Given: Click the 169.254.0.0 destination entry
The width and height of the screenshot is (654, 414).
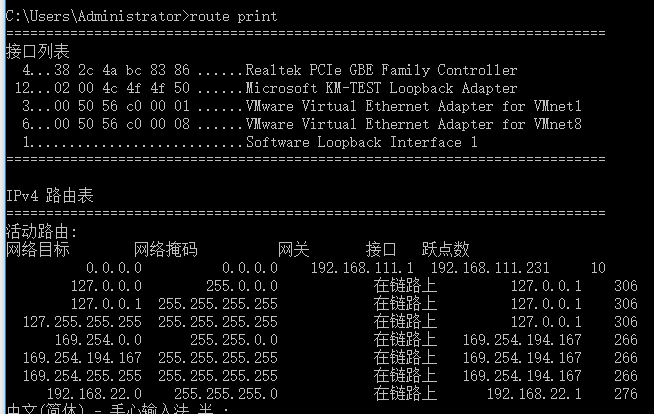Looking at the screenshot, I should click(x=98, y=340).
